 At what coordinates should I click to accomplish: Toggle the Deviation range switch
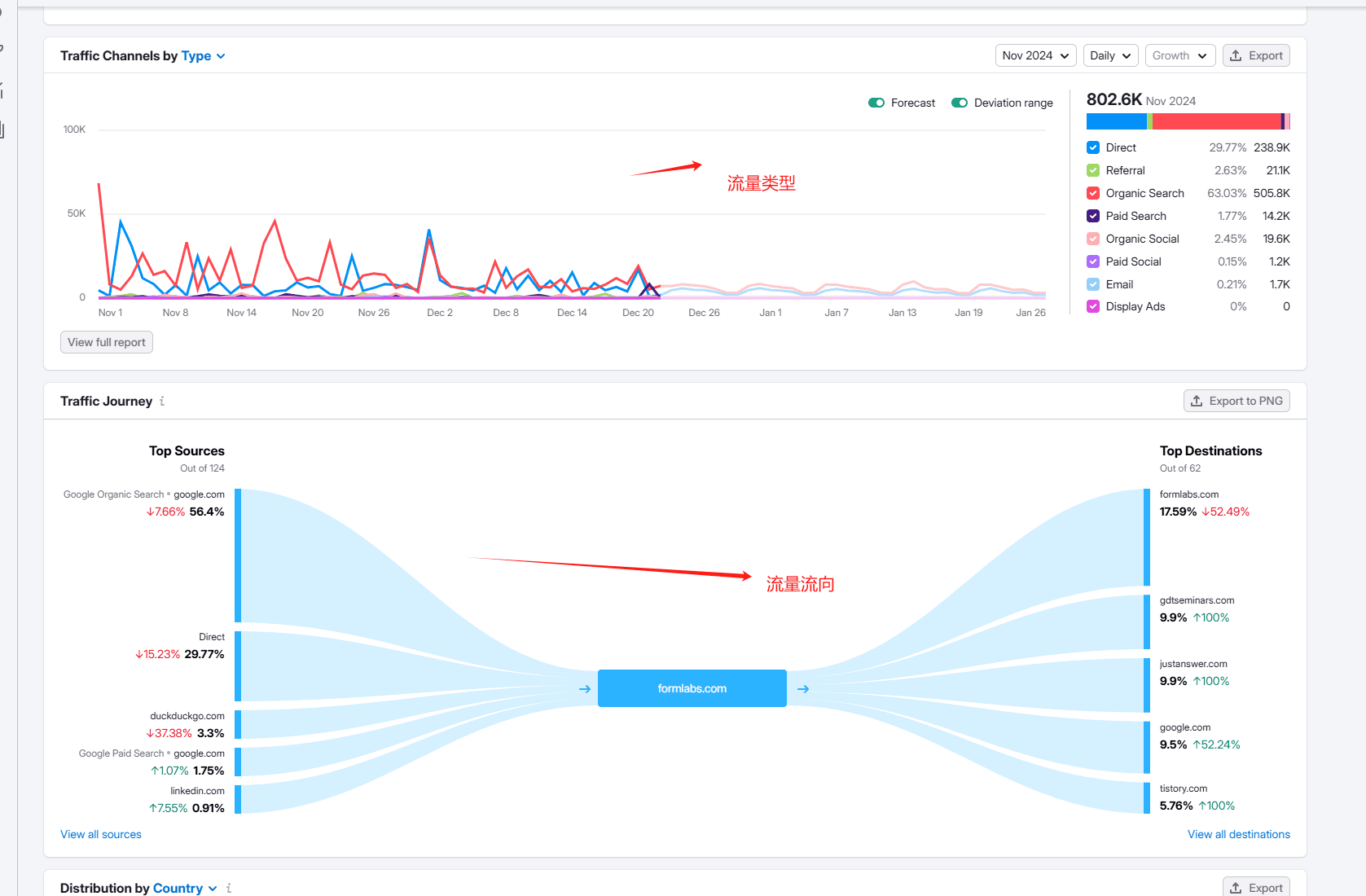pyautogui.click(x=960, y=103)
